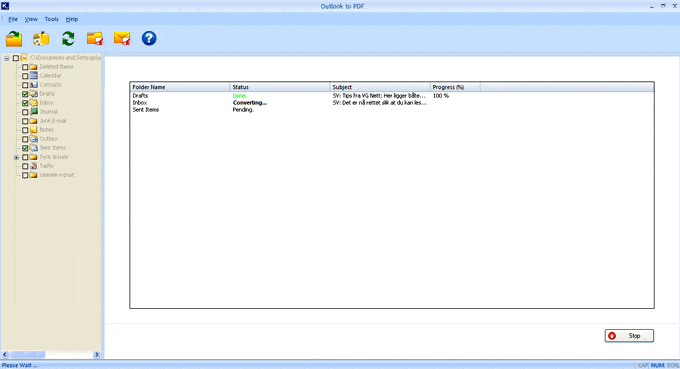Click the mailbox toolbar icon
The width and height of the screenshot is (680, 369).
[41, 39]
